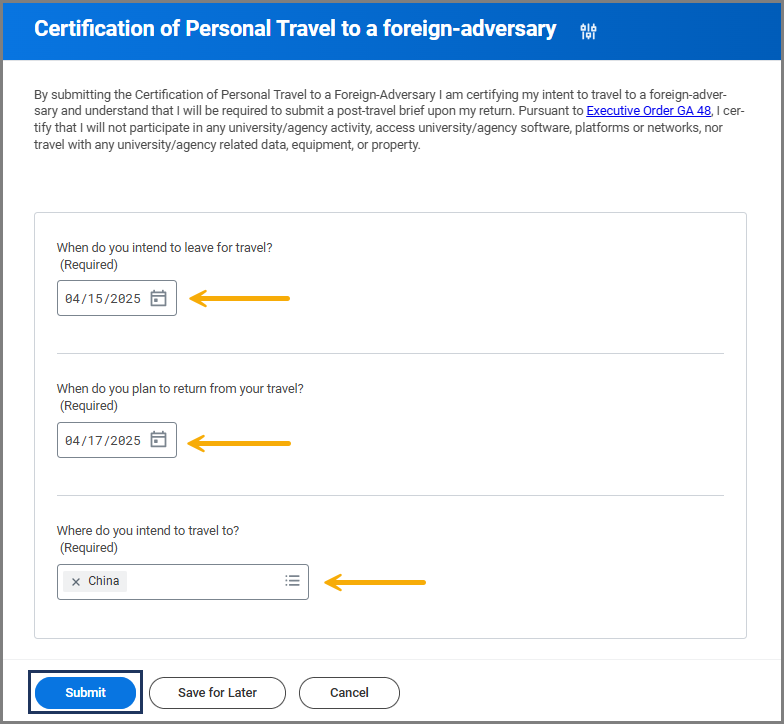Viewport: 784px width, 724px height.
Task: Remove the China selection with its X
Action: click(76, 582)
